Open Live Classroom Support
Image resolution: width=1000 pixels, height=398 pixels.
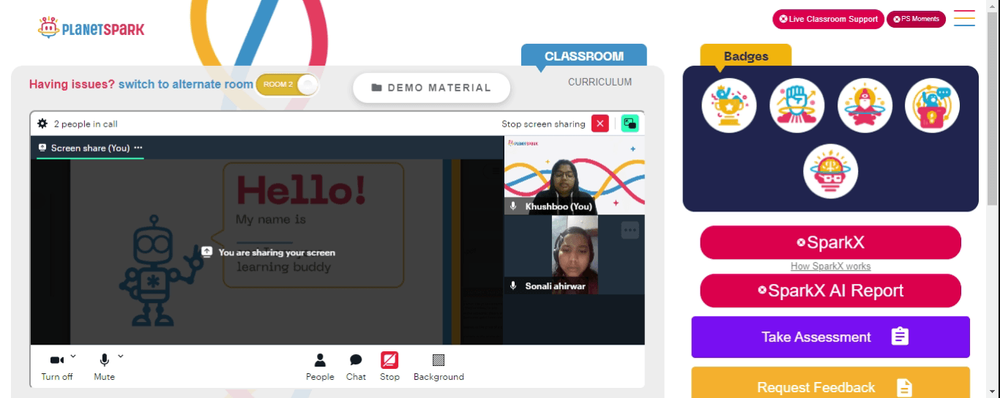point(828,19)
